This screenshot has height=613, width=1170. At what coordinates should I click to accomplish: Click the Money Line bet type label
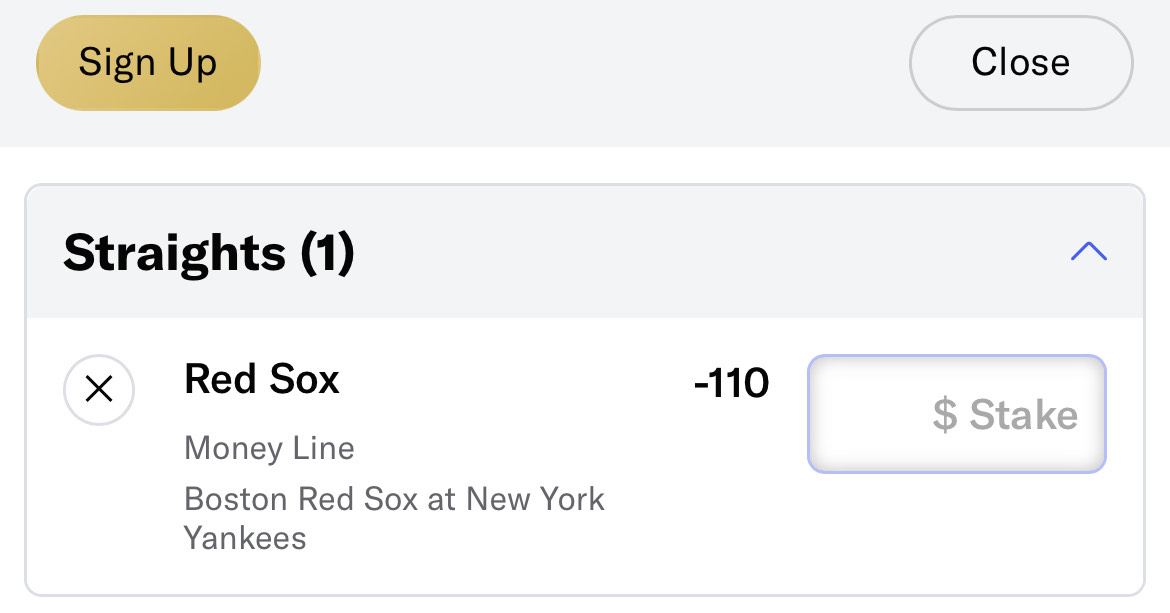[269, 448]
